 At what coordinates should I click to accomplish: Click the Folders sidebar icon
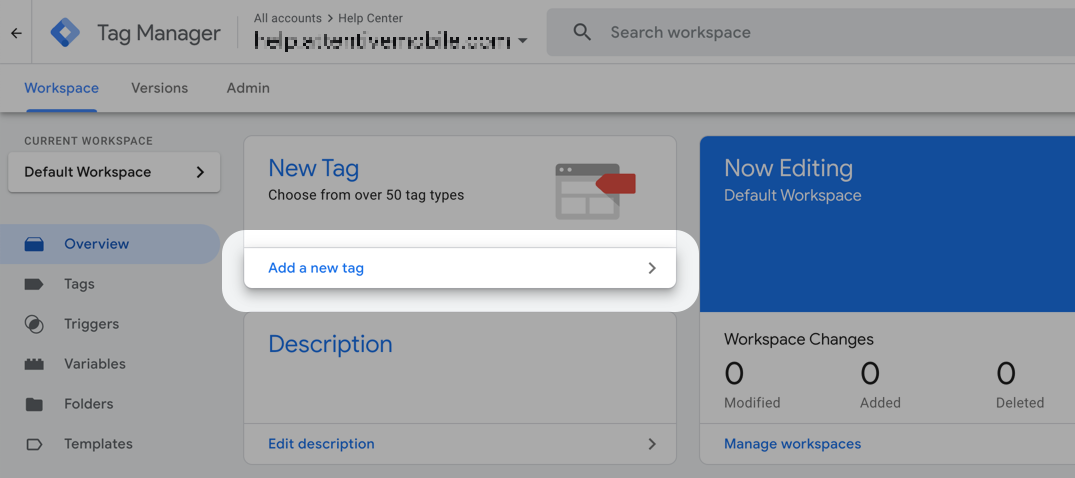tap(34, 404)
